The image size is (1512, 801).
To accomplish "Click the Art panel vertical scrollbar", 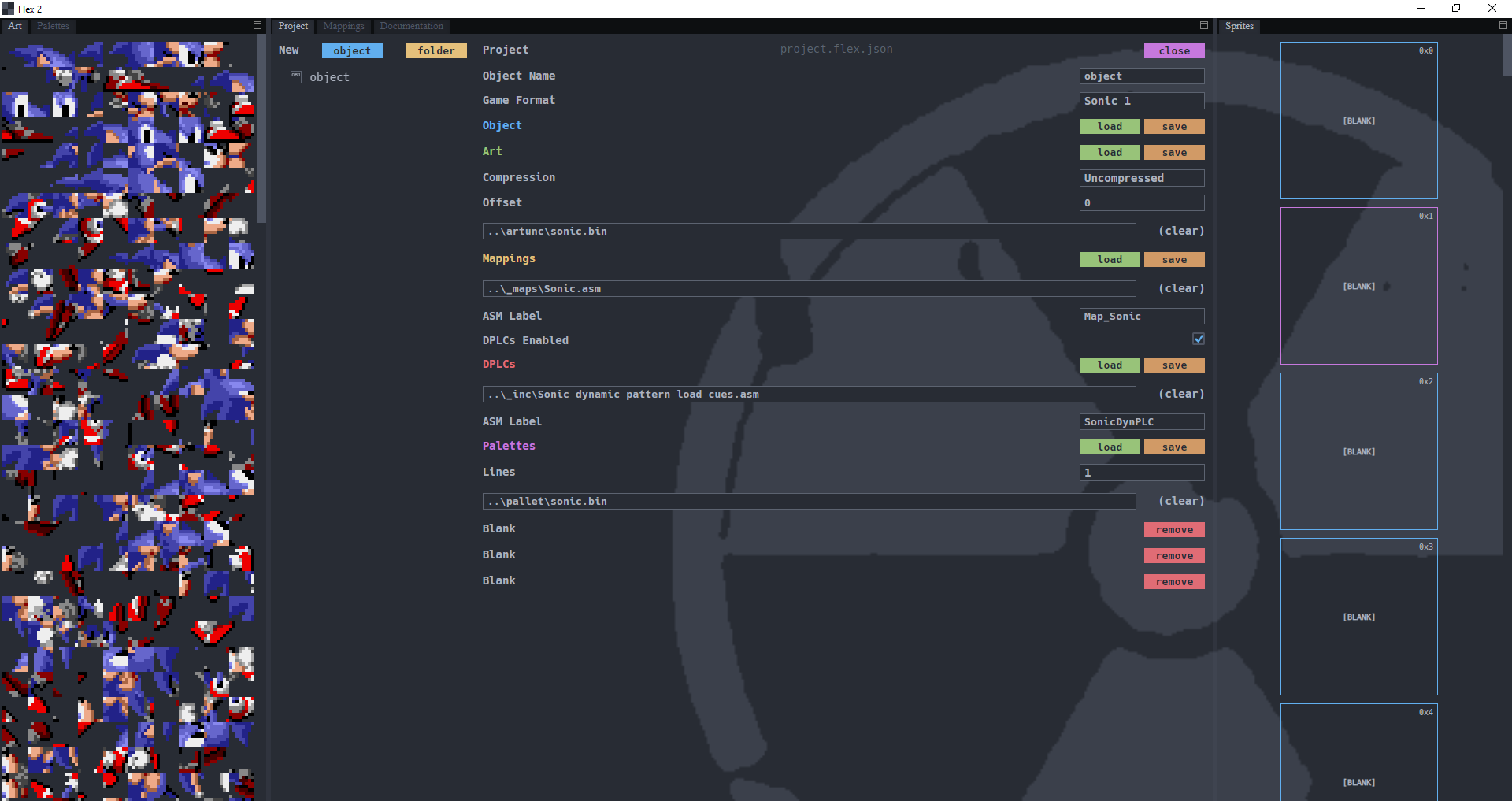I will click(x=261, y=128).
